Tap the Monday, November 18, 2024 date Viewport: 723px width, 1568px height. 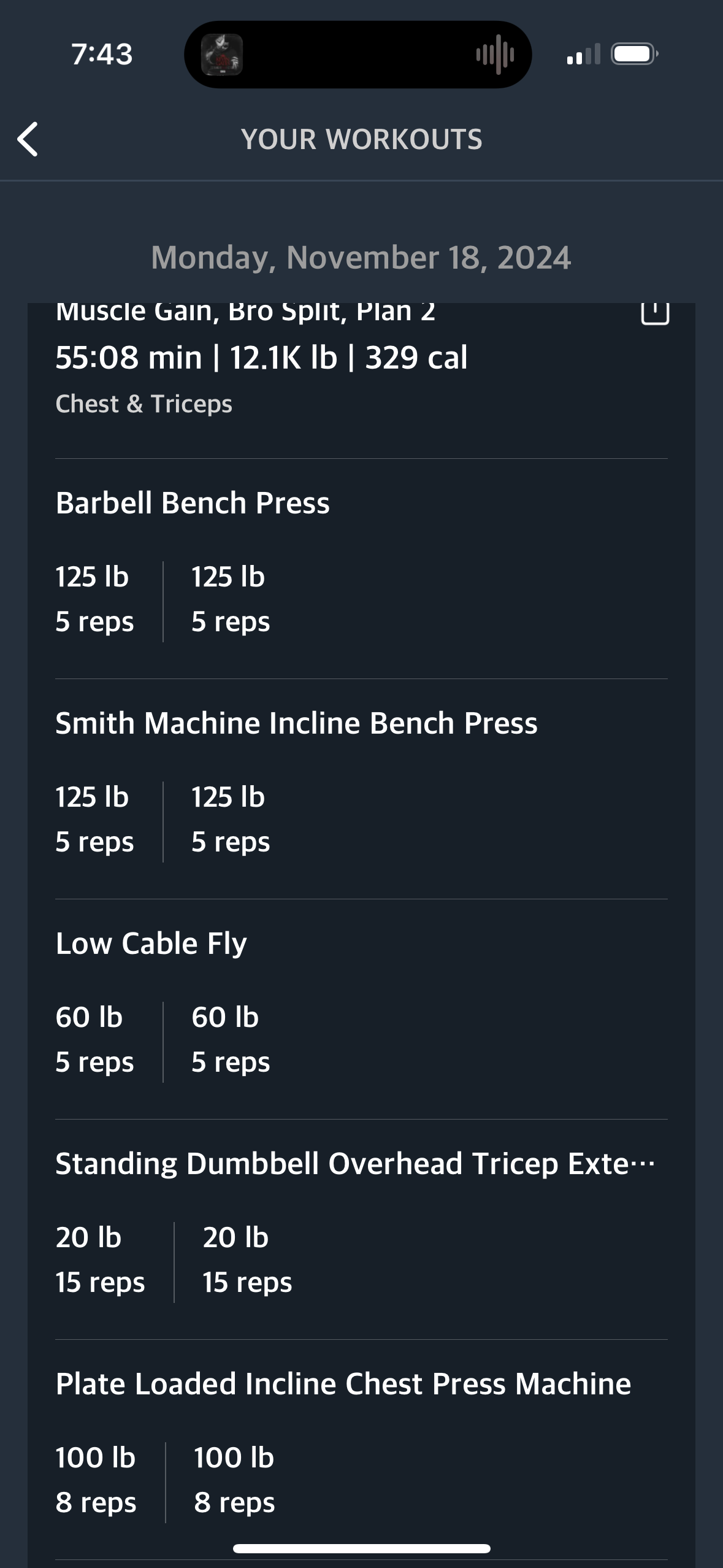pyautogui.click(x=361, y=258)
